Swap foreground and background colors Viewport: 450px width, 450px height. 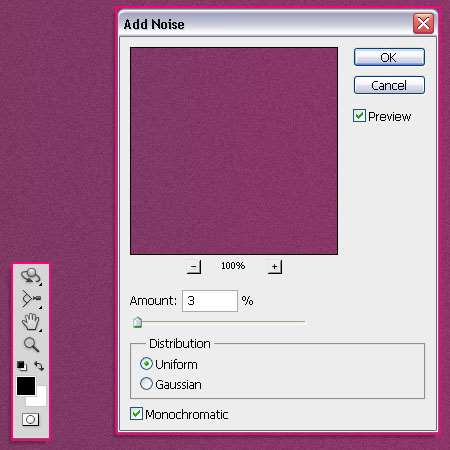pos(39,366)
